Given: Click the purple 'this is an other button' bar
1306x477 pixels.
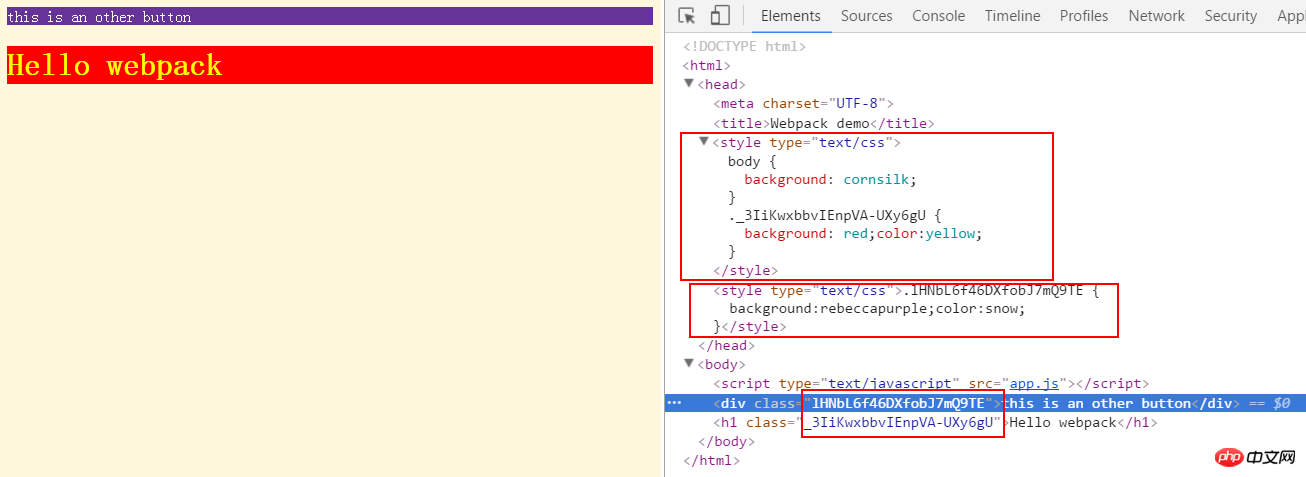Looking at the screenshot, I should click(330, 16).
